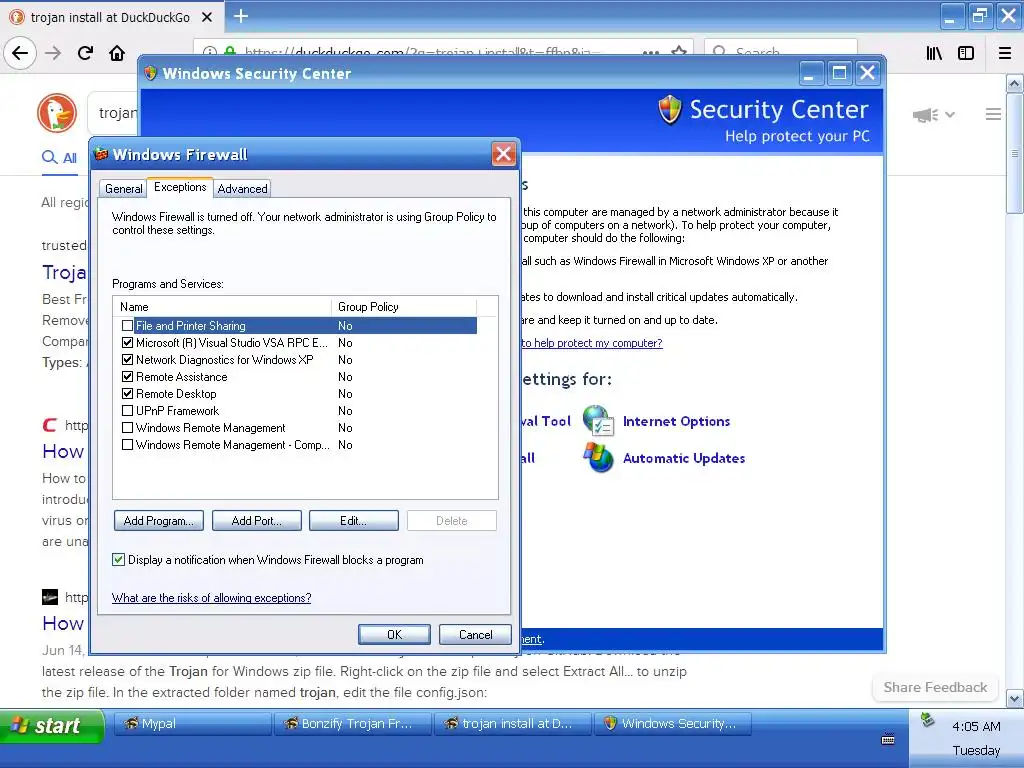Open Internet Options link in Security Center
This screenshot has width=1024, height=768.
pyautogui.click(x=677, y=421)
